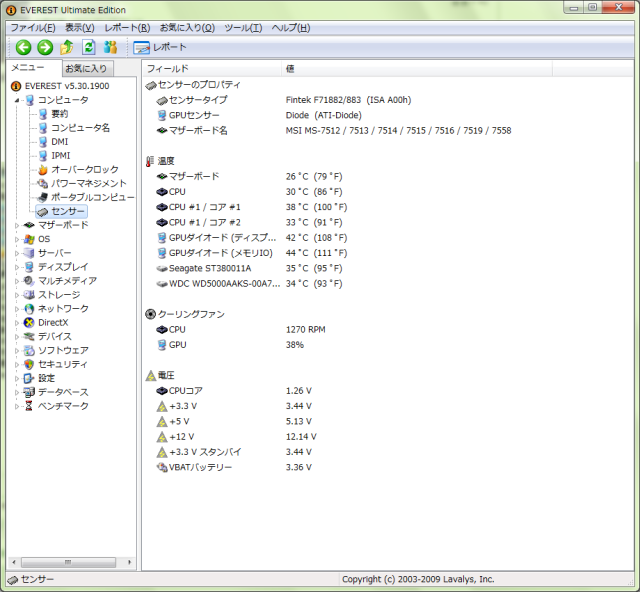Viewport: 640px width, 592px height.
Task: Click the OS Windows flag icon
Action: pos(29,239)
